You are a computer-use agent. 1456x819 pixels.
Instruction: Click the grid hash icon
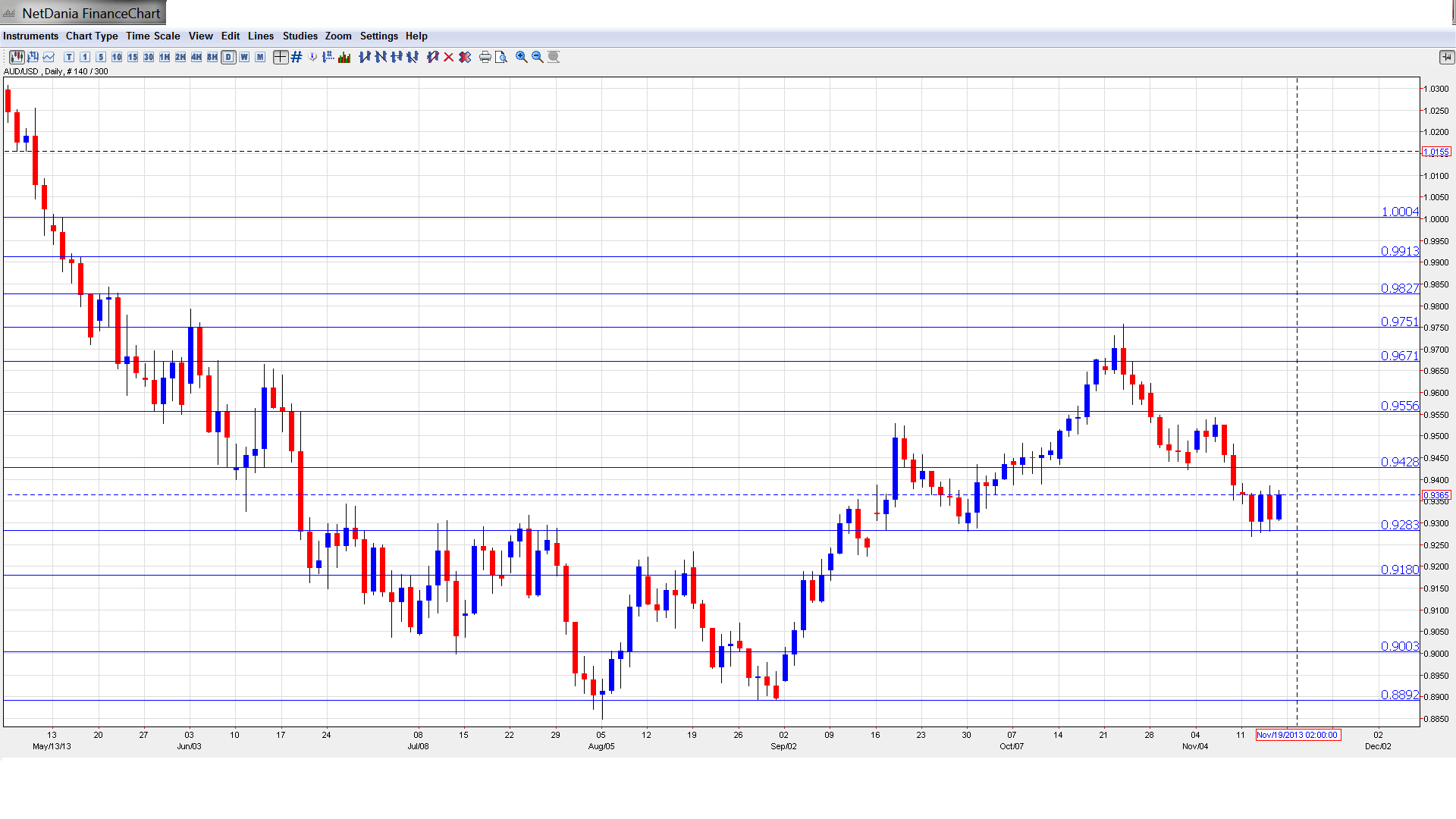[297, 57]
